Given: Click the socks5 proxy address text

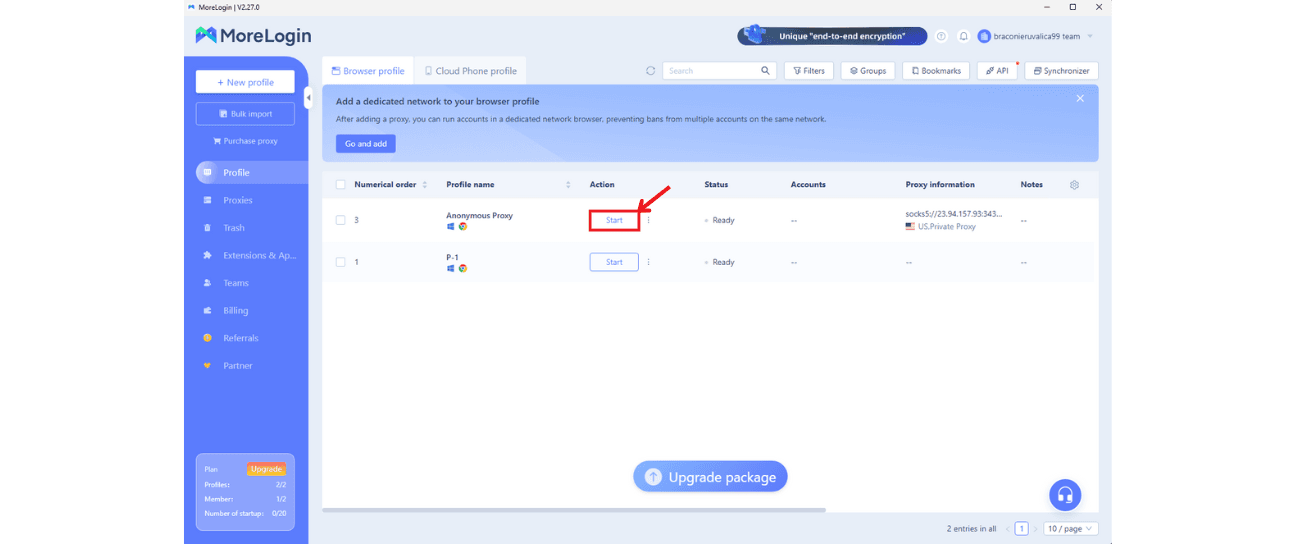Looking at the screenshot, I should (x=953, y=215).
